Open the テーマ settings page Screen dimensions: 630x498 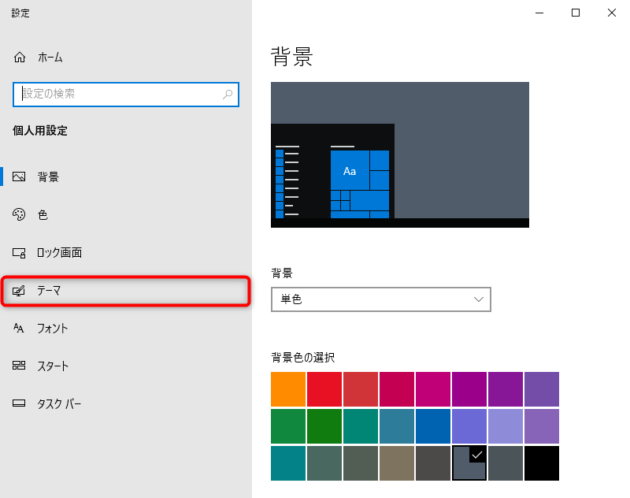(x=126, y=291)
